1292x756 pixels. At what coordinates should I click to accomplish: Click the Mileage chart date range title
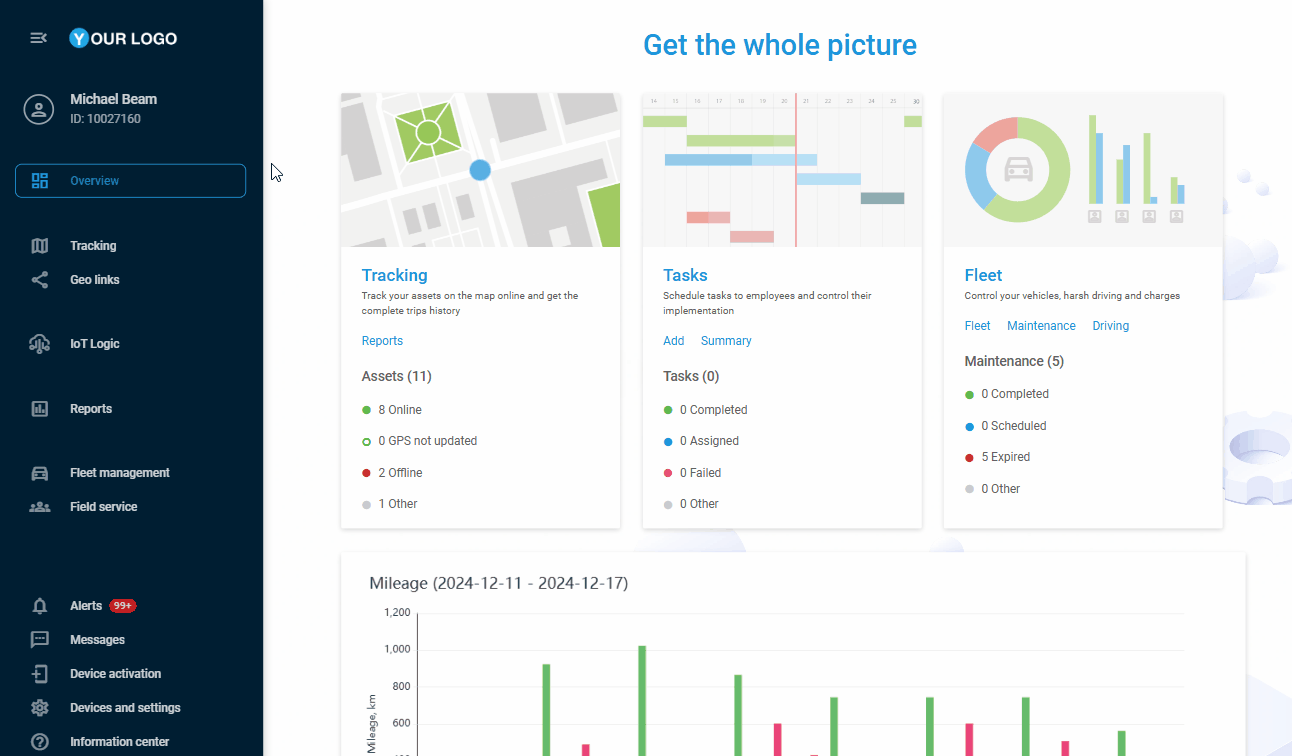coord(498,583)
